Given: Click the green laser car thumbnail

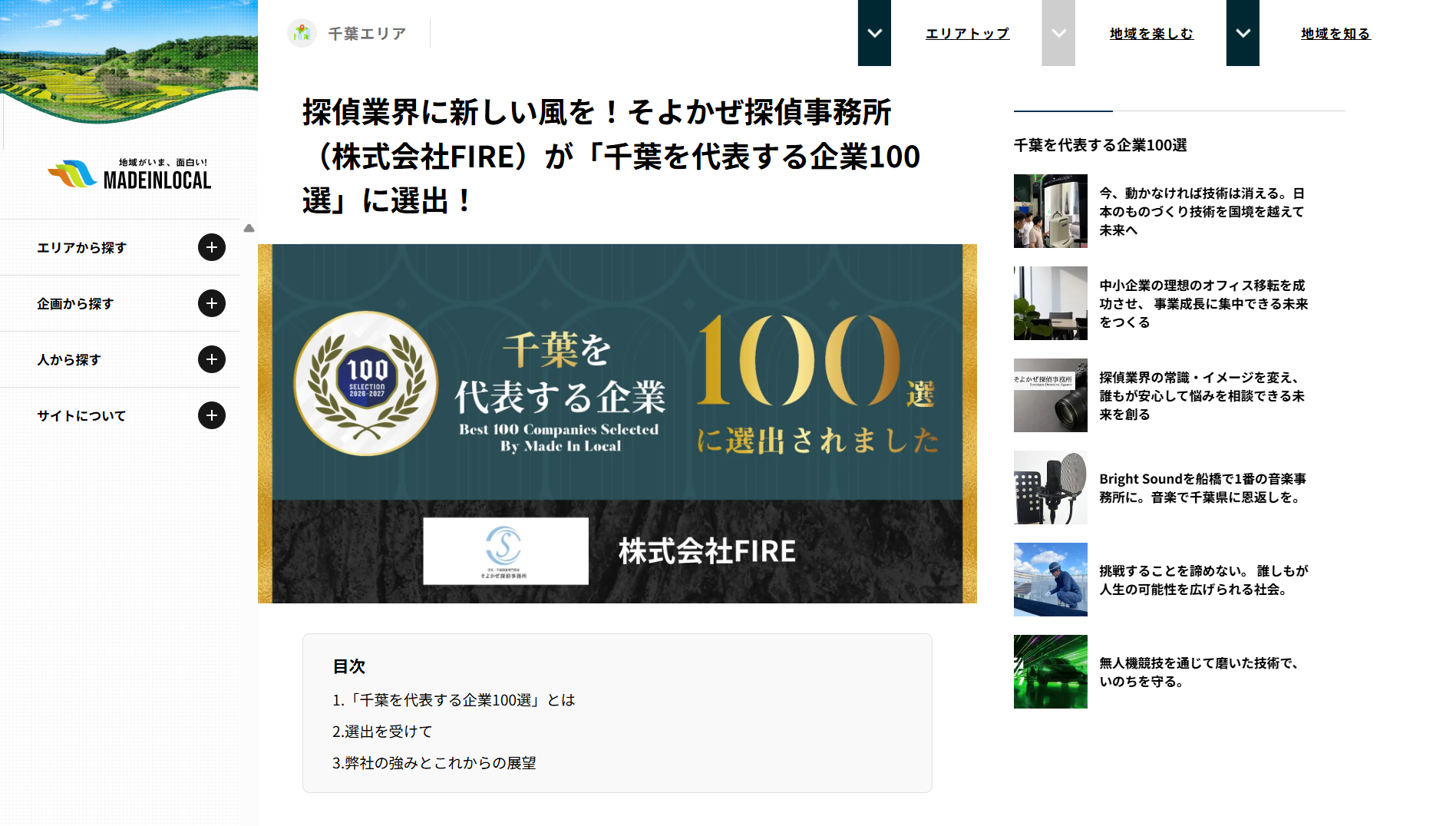Looking at the screenshot, I should (1051, 672).
